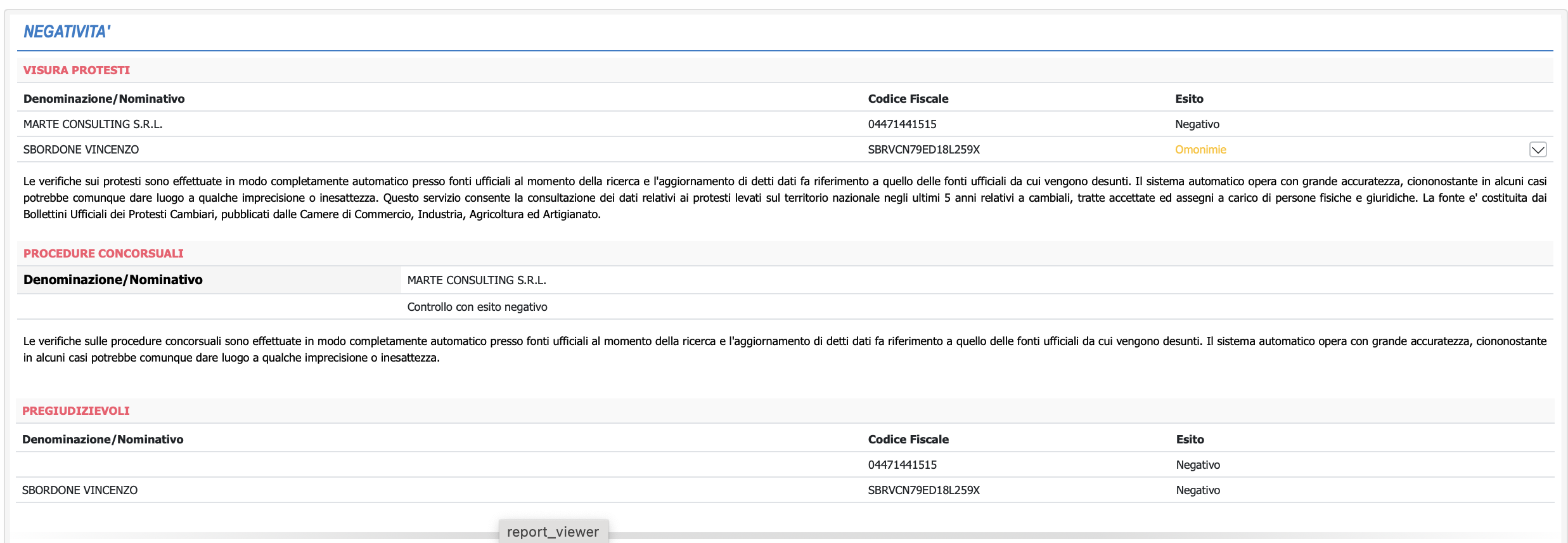
Task: Click fiscal code 04471441515 in Visura Protesti
Action: click(902, 124)
